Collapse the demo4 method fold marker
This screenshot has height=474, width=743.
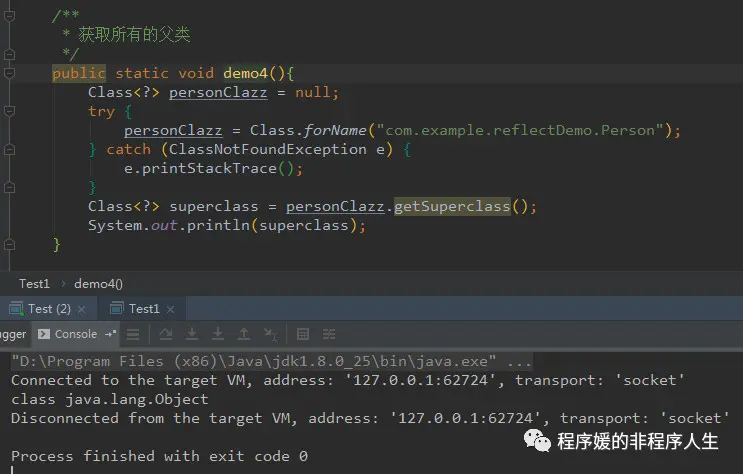click(x=9, y=73)
